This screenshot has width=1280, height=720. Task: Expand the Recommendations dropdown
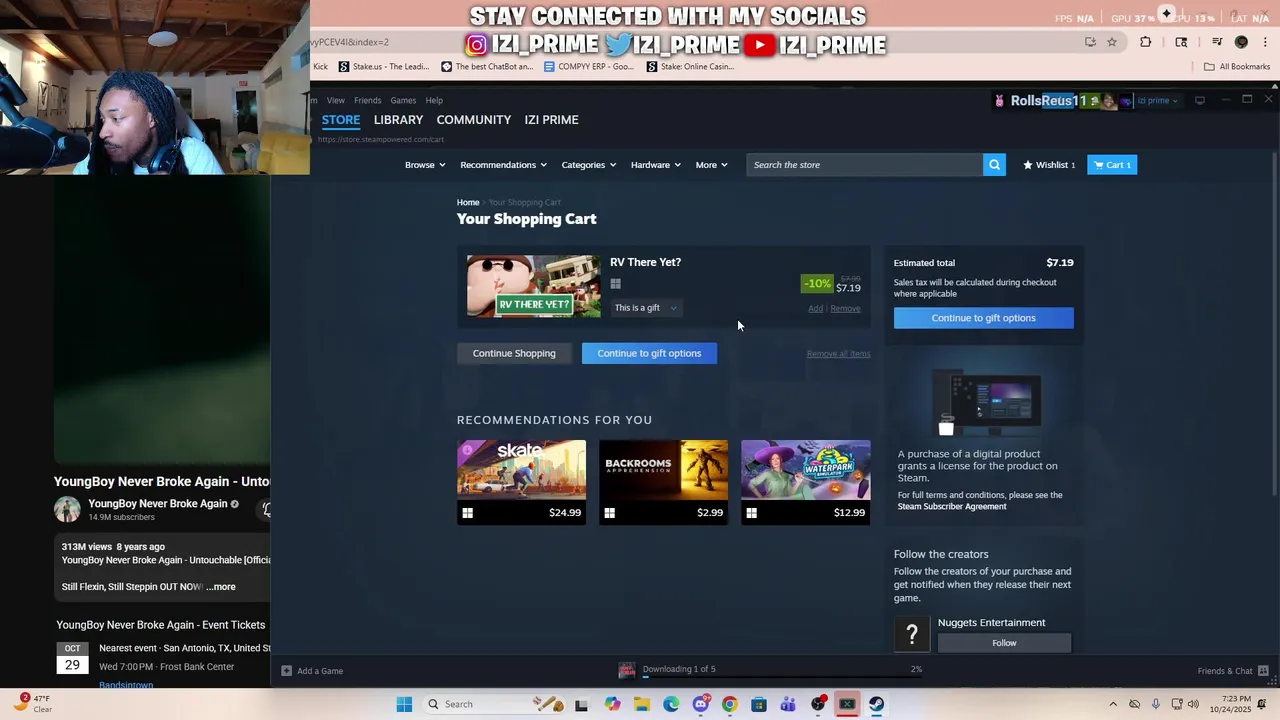(x=503, y=165)
